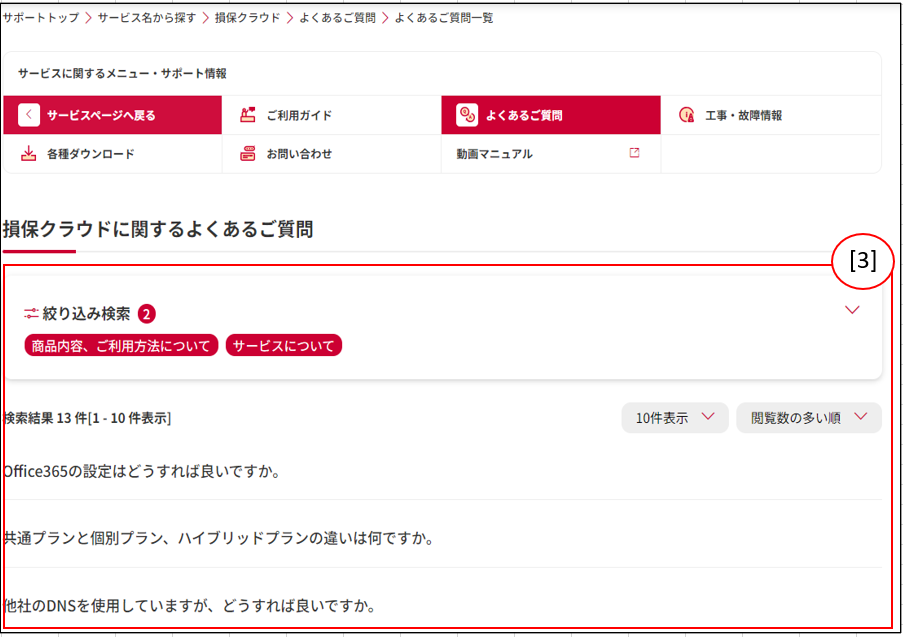Remove the 商品内容、ご利用方法について filter tag
Viewport: 903px width, 637px height.
tap(121, 346)
